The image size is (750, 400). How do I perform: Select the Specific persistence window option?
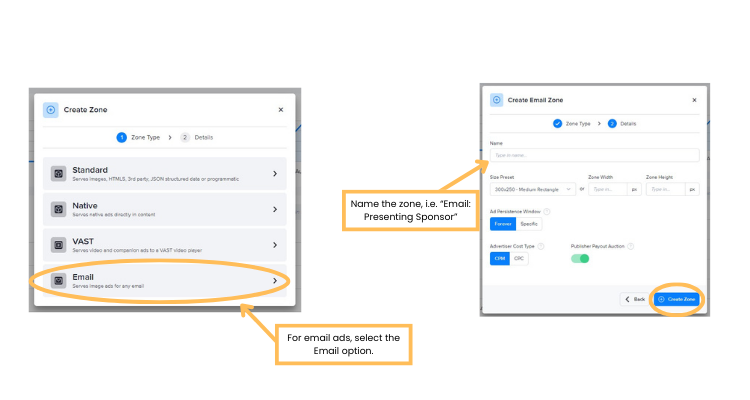point(529,224)
